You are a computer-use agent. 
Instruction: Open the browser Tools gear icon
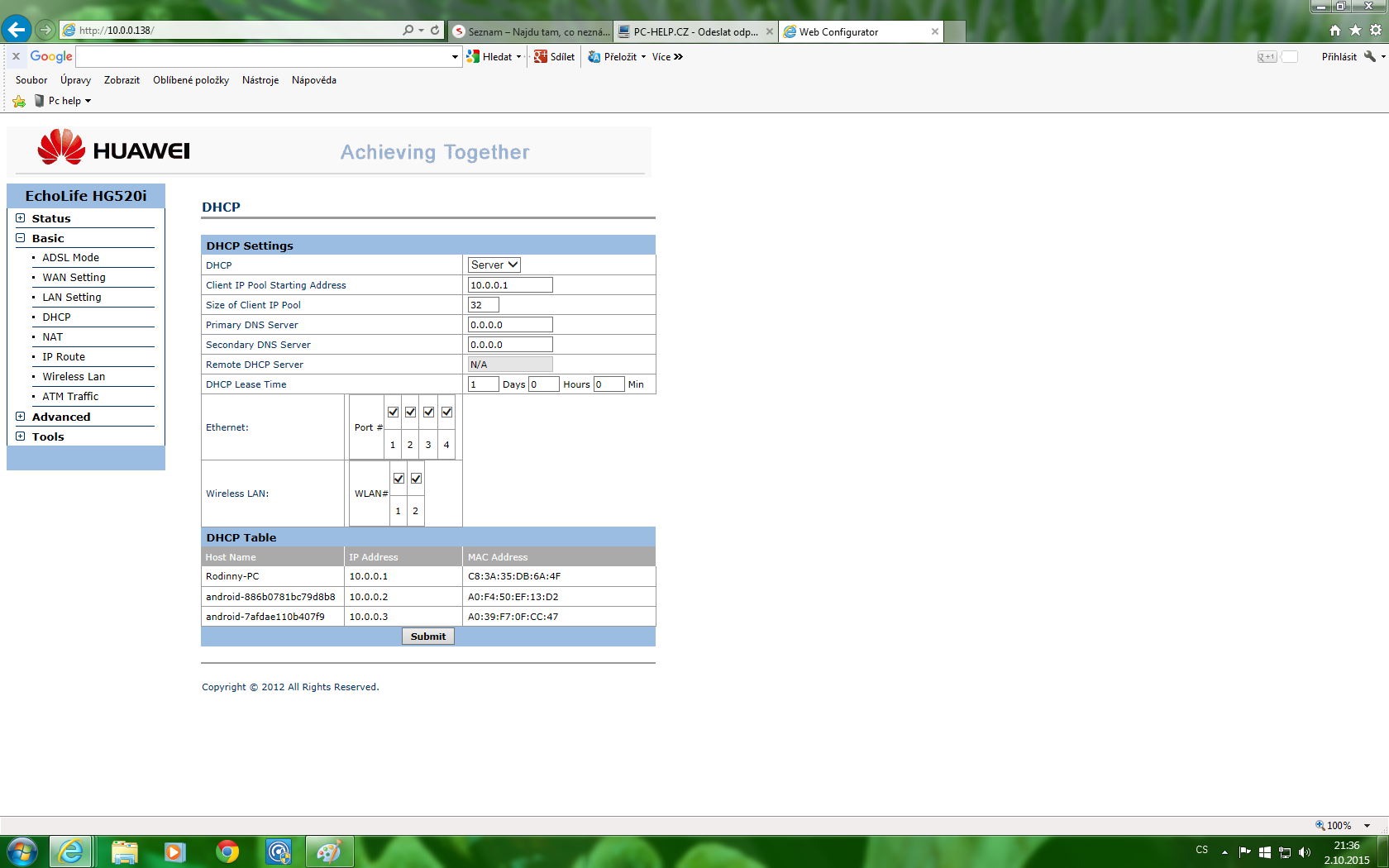(1376, 31)
